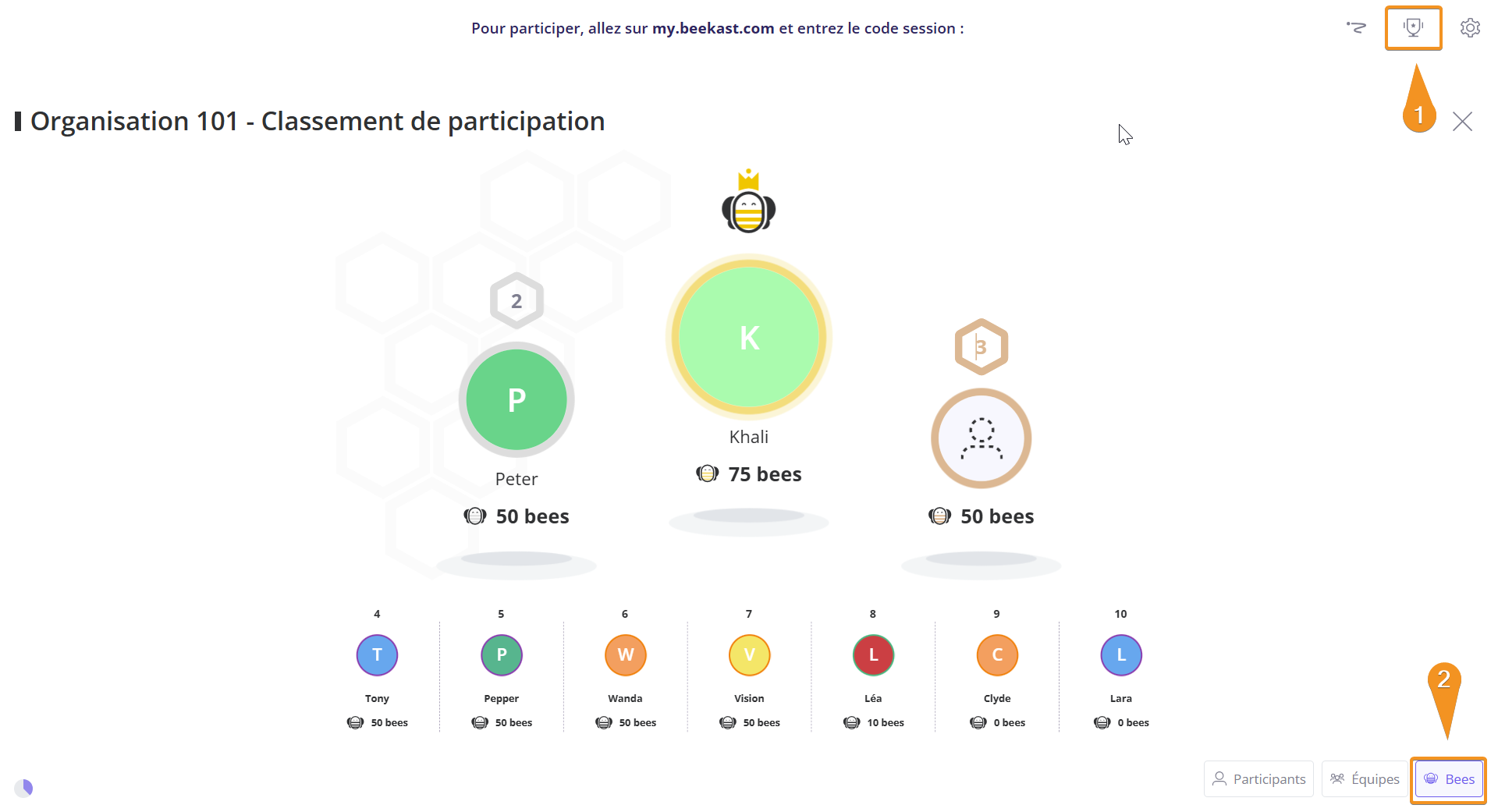Click Pepper's avatar in rank 5
This screenshot has width=1498, height=812.
point(501,655)
